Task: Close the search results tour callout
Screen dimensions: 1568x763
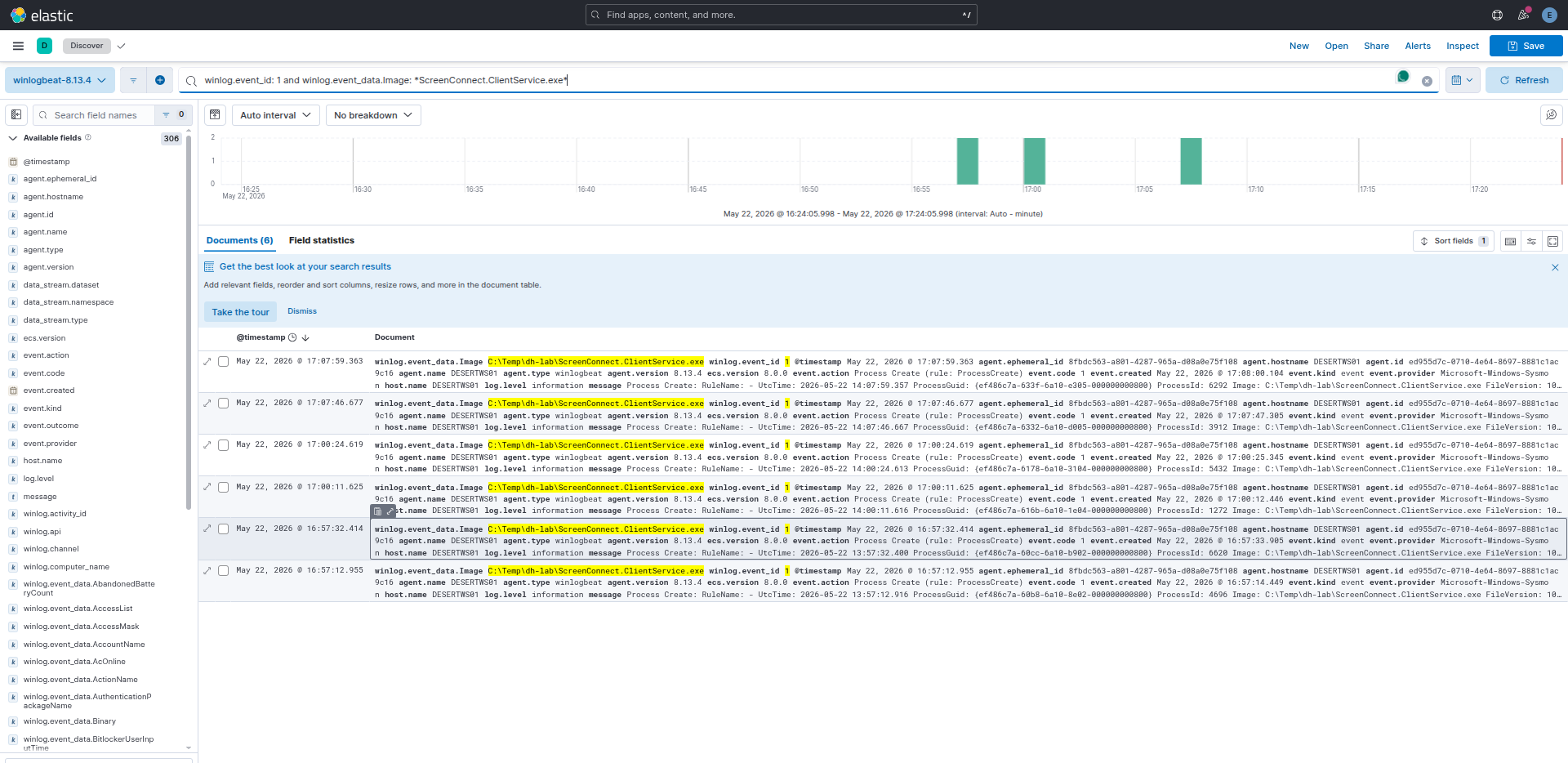Action: [1555, 267]
